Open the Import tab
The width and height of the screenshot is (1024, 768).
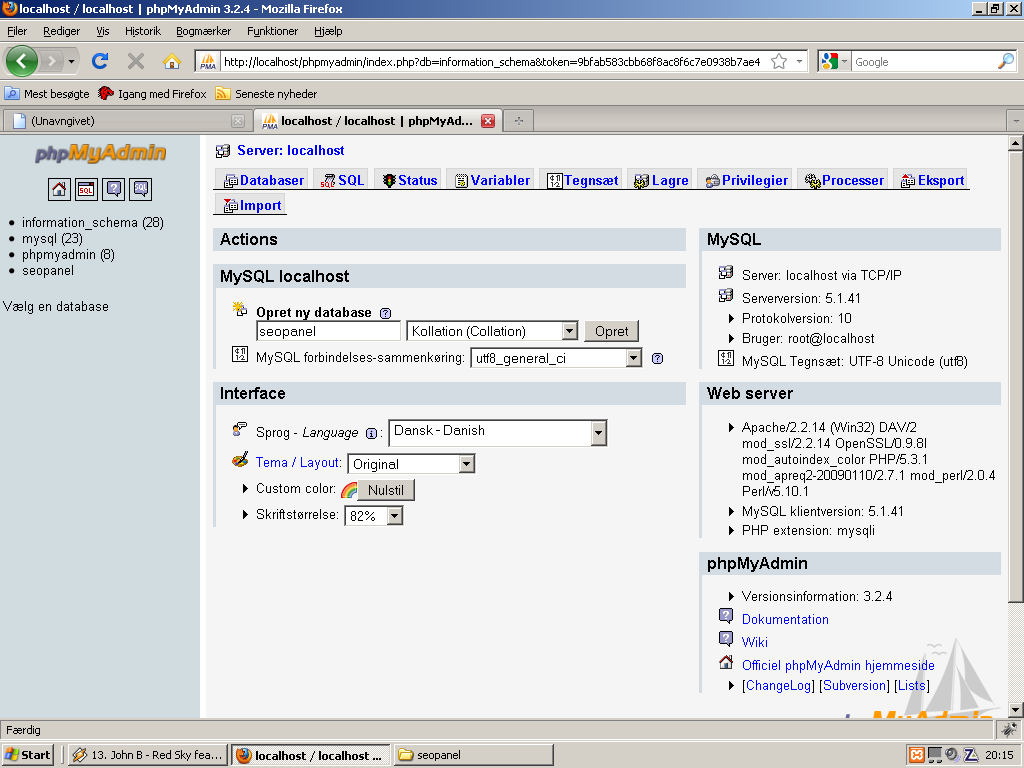pos(251,205)
